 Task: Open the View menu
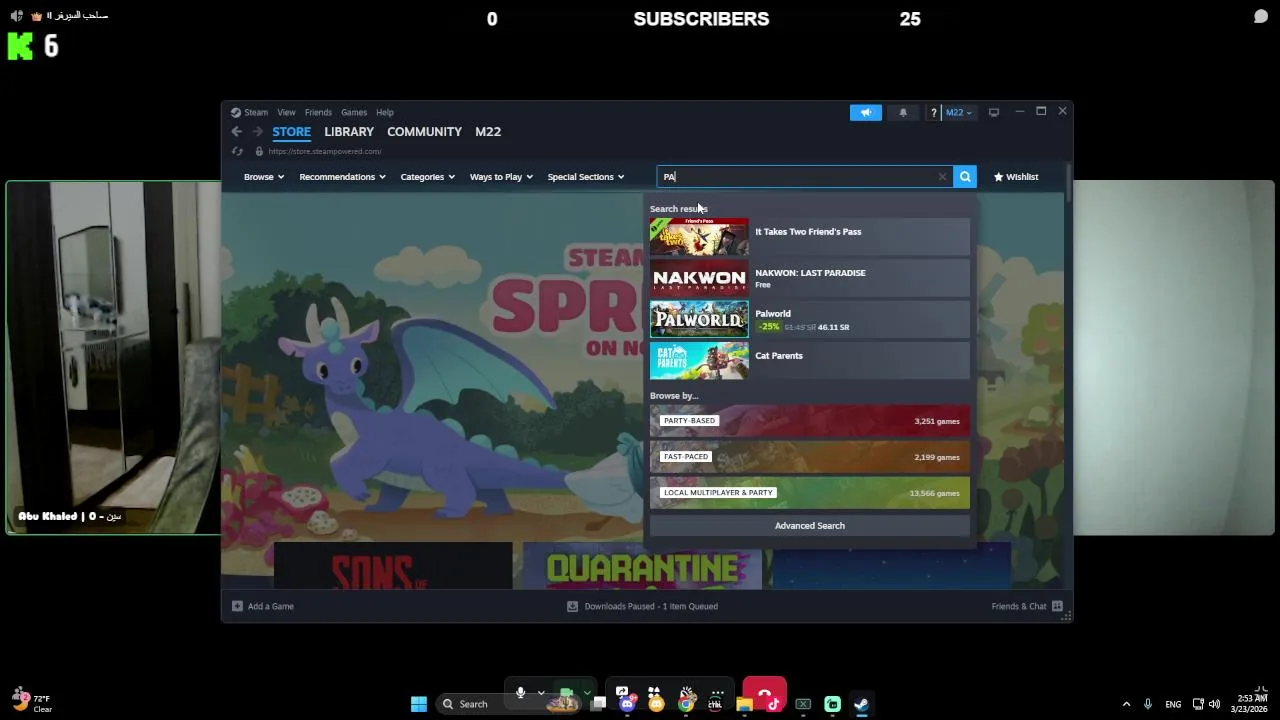tap(286, 112)
